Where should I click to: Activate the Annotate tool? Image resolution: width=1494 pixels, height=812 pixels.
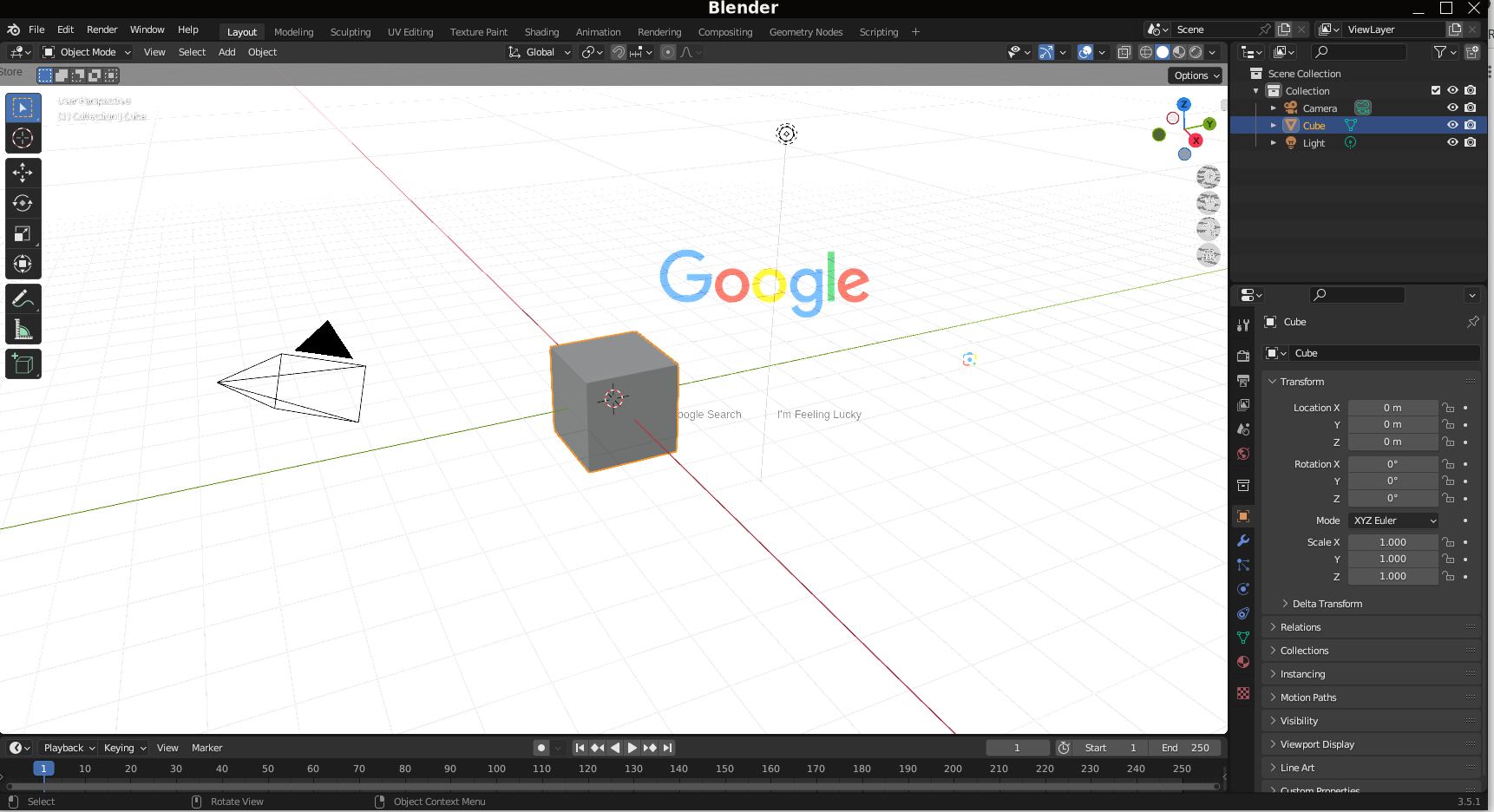(23, 299)
